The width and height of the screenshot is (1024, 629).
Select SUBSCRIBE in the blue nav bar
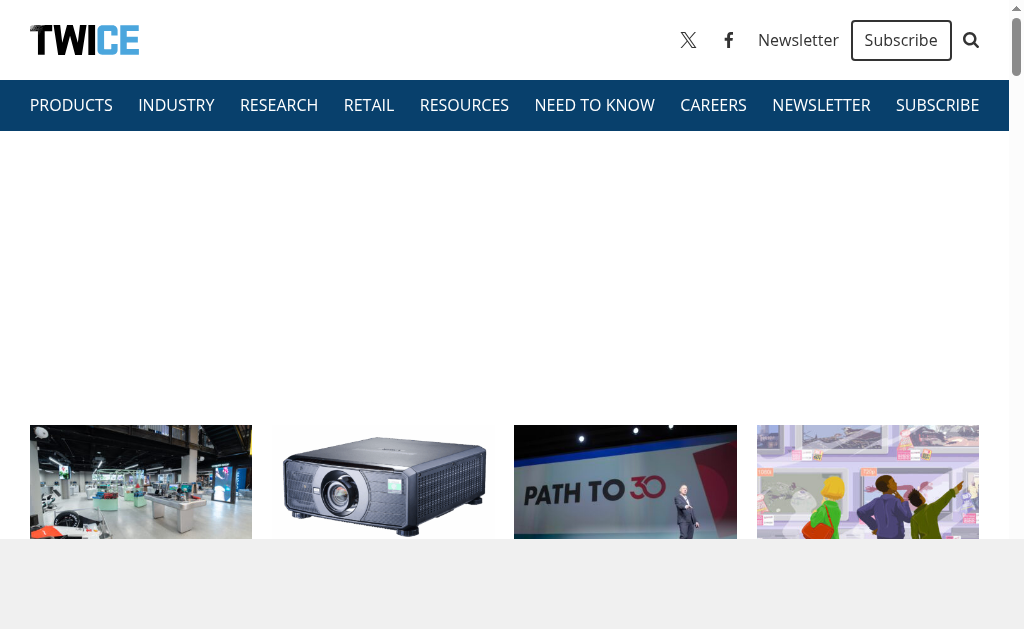coord(937,105)
